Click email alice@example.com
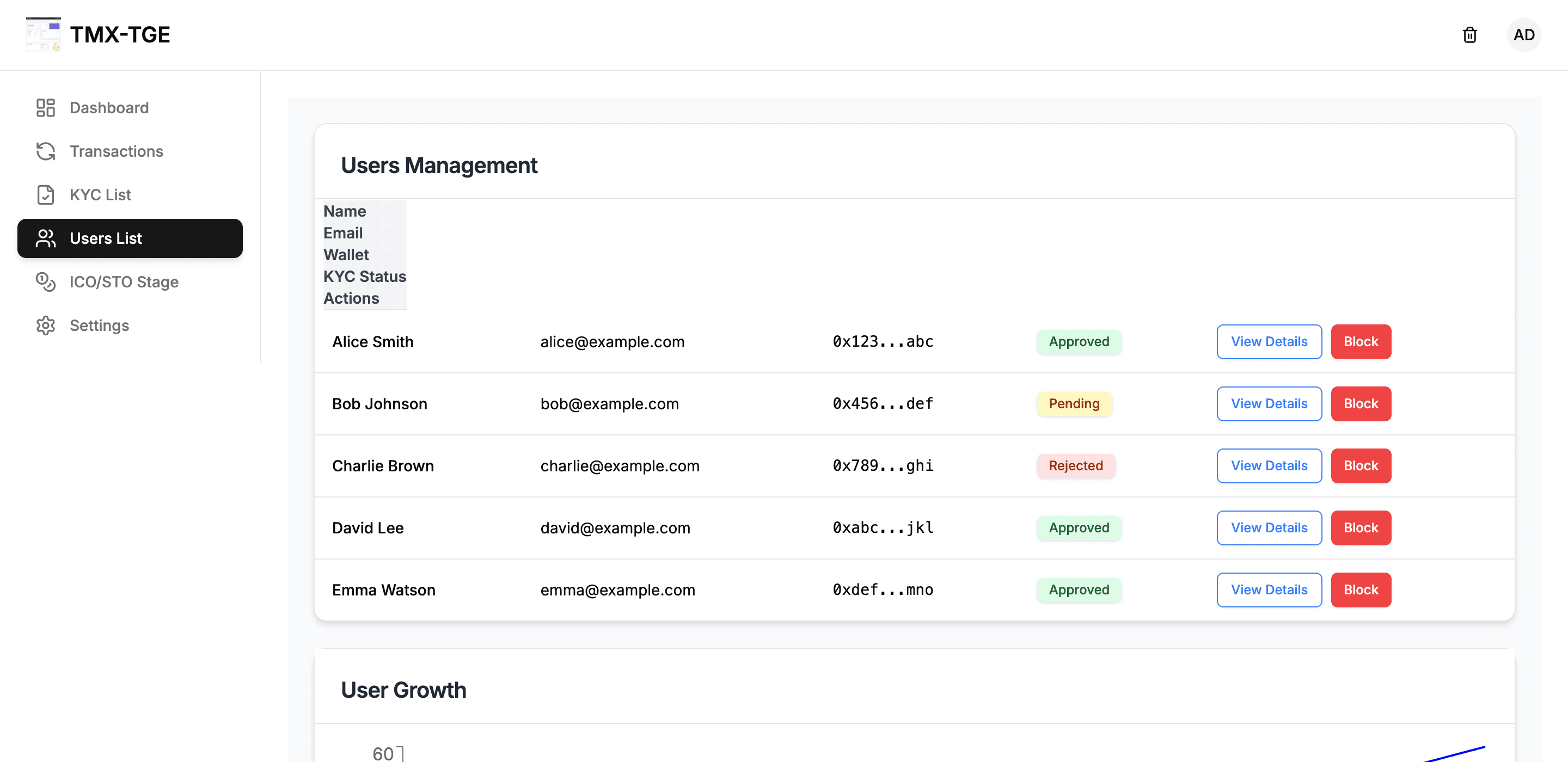Screen dimensions: 1568x762 tap(612, 342)
